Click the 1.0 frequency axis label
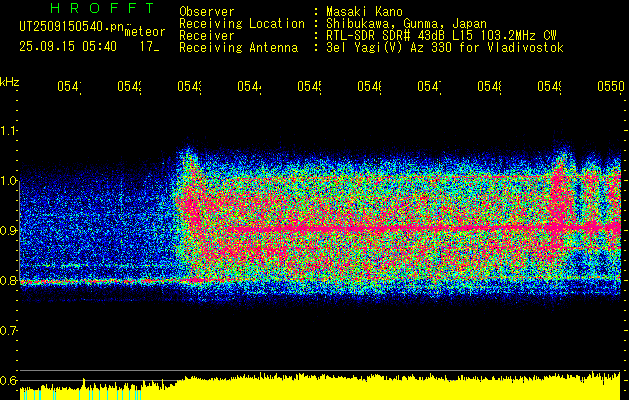 [9, 181]
